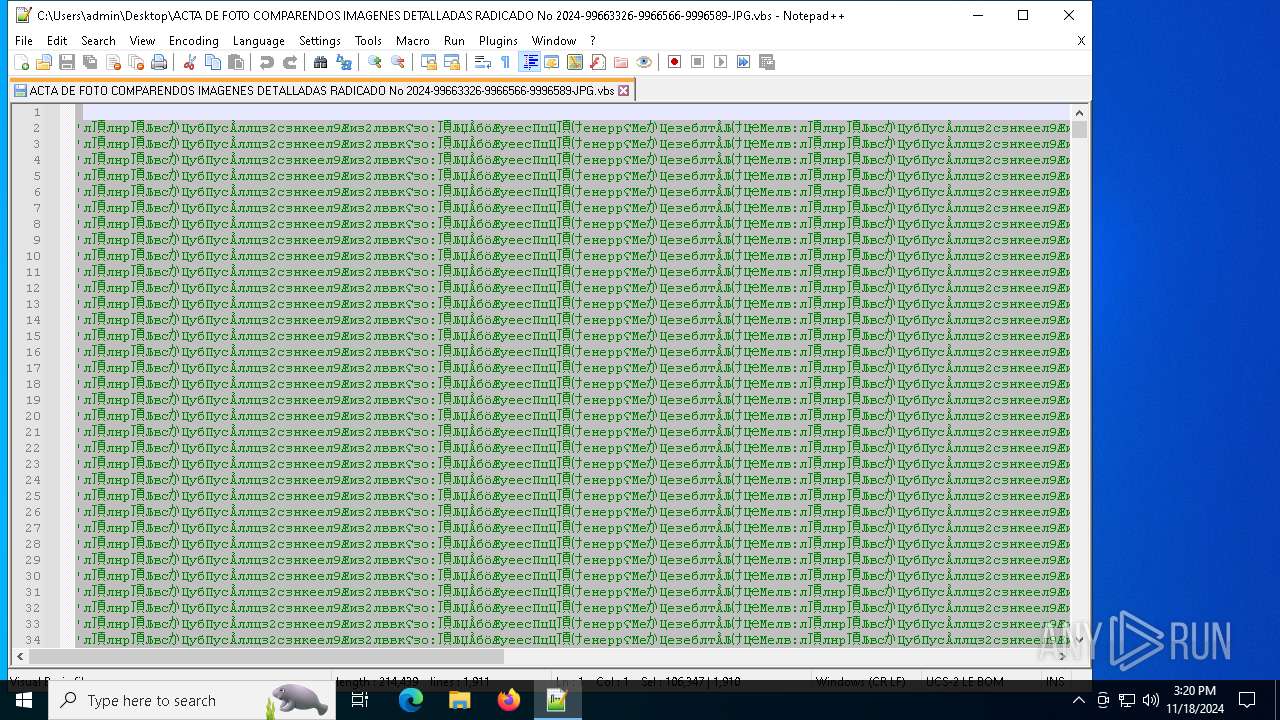This screenshot has height=720, width=1280.
Task: Open the File menu
Action: tap(24, 41)
